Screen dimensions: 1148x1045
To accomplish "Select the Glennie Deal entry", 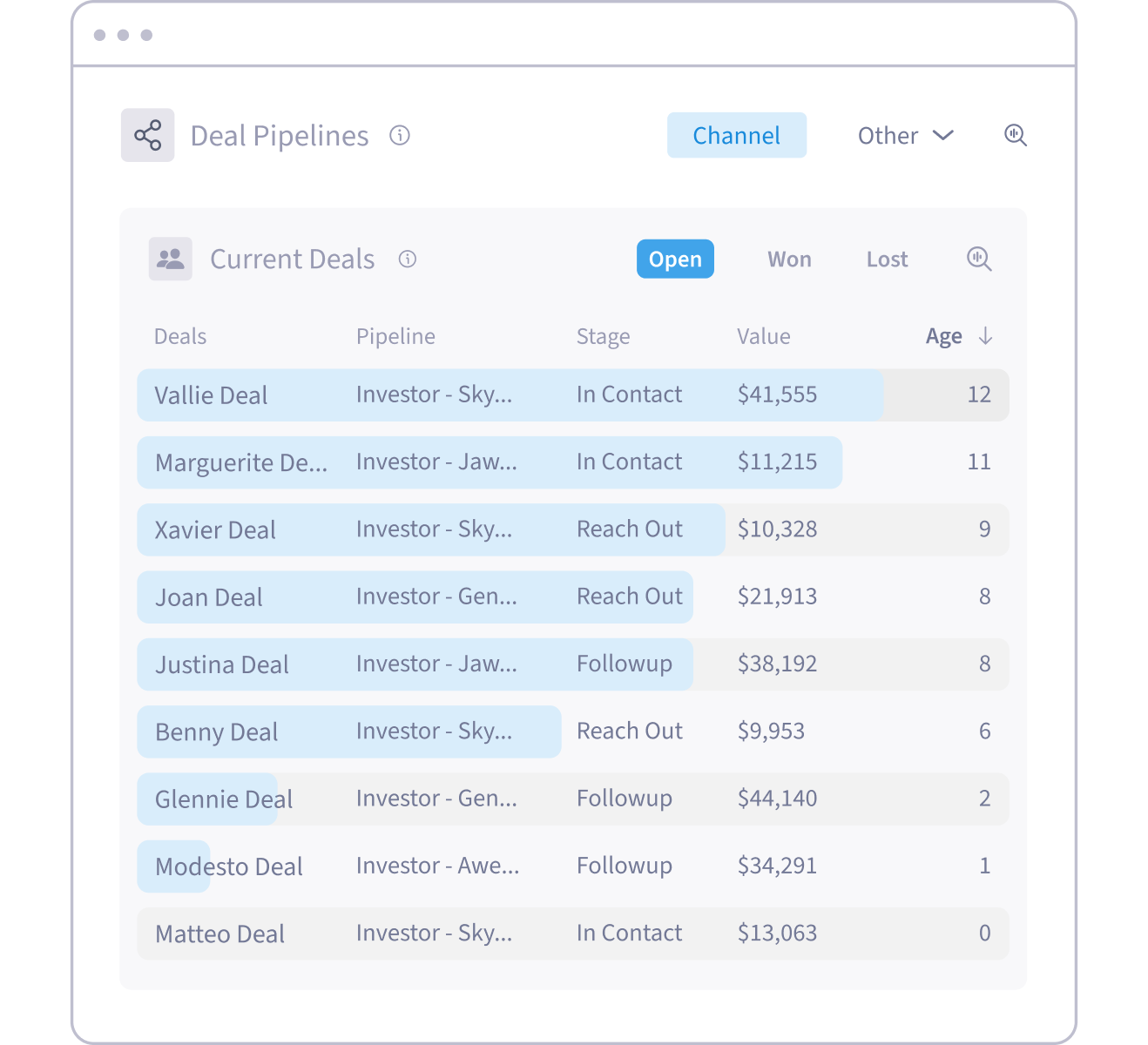I will (x=224, y=799).
